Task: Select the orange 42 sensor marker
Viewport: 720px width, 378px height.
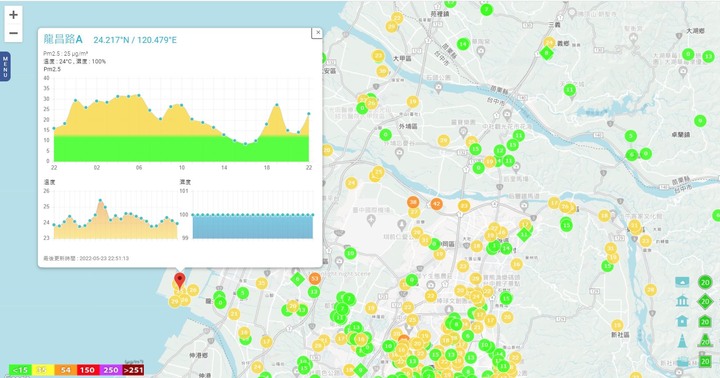Action: coord(436,204)
